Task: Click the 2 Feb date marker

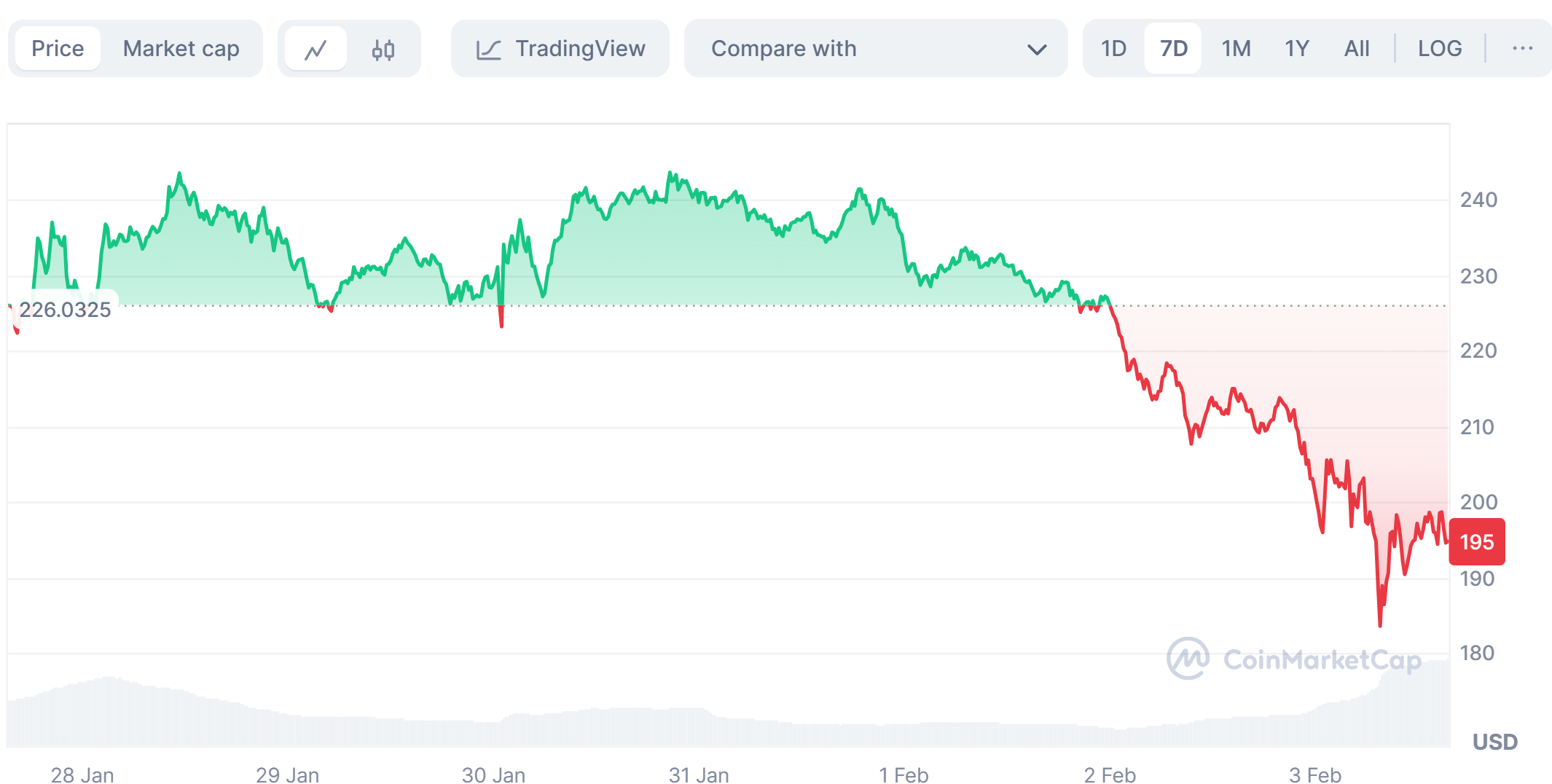Action: pos(1109,774)
